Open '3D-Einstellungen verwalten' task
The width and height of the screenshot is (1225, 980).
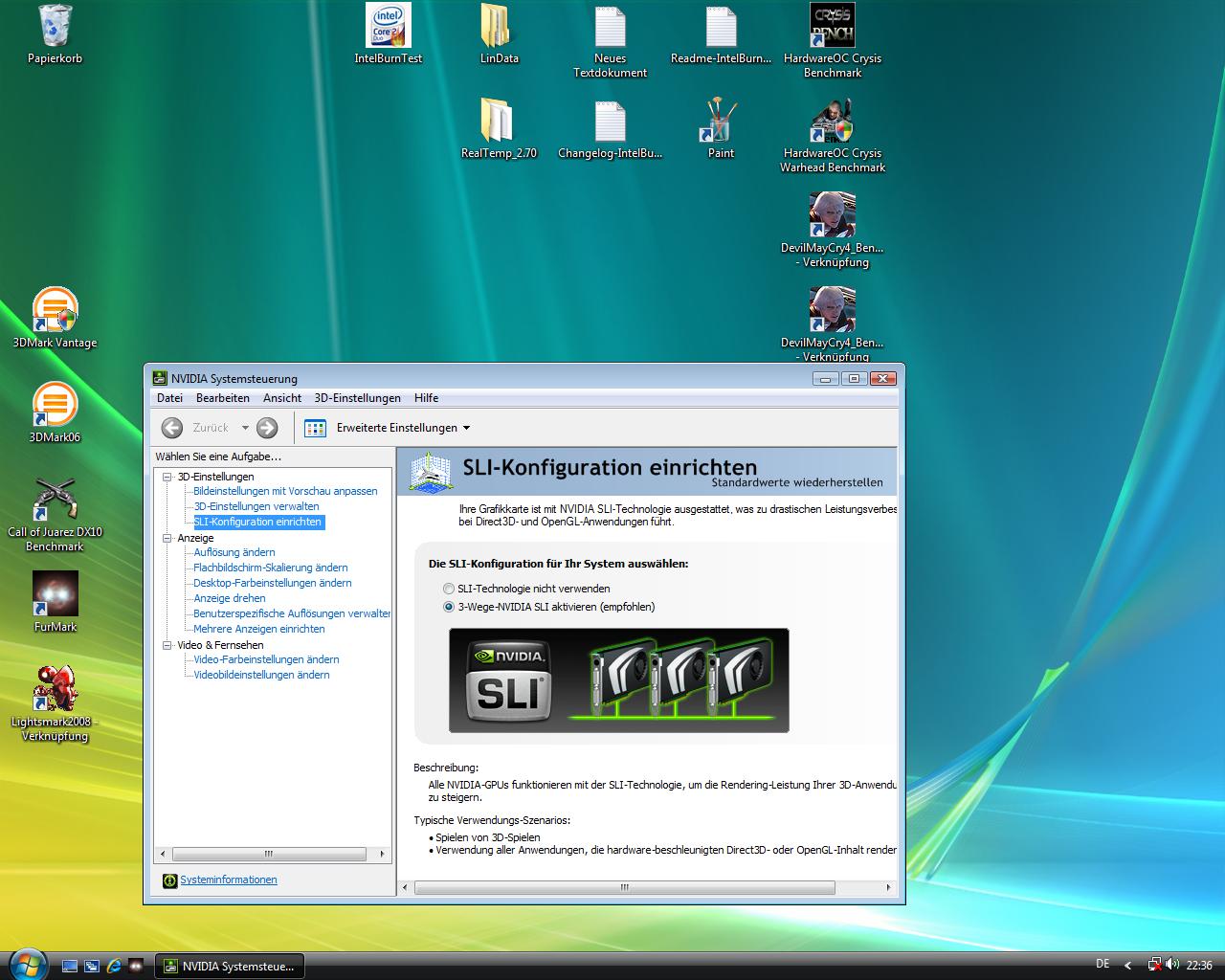tap(256, 506)
